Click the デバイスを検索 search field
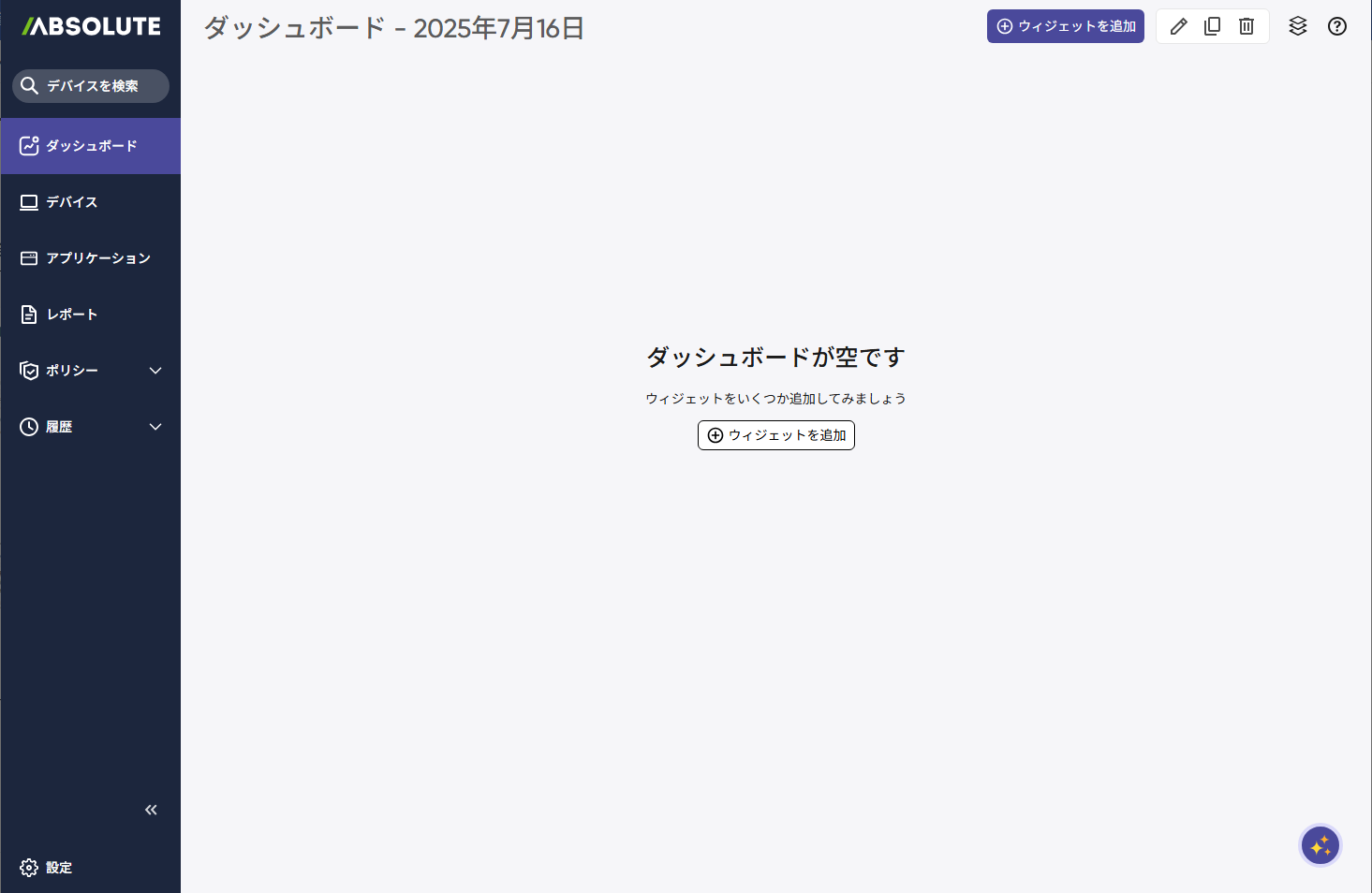This screenshot has width=1372, height=893. (x=92, y=86)
